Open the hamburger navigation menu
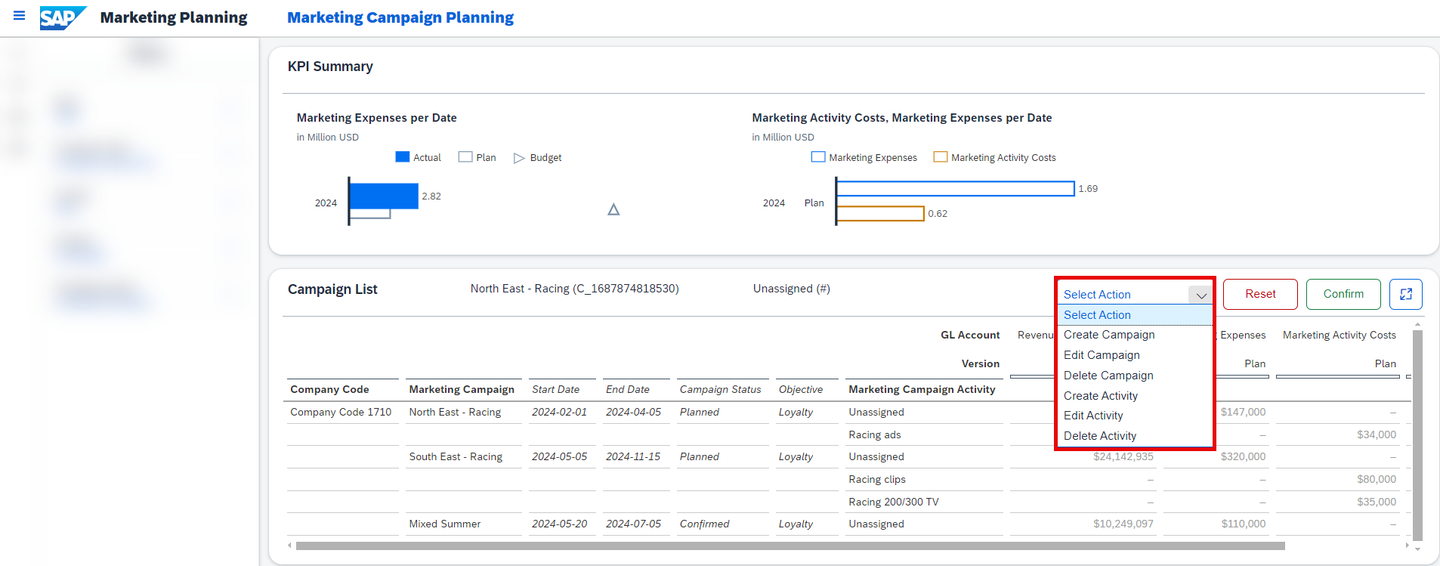The width and height of the screenshot is (1440, 566). tap(19, 17)
